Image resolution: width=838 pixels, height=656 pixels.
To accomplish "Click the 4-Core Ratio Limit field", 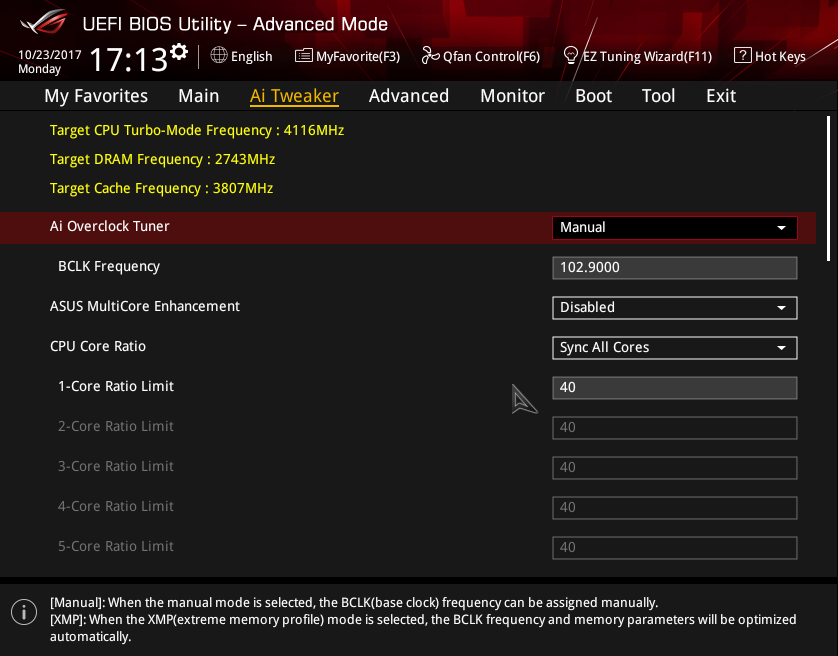I will pos(674,508).
